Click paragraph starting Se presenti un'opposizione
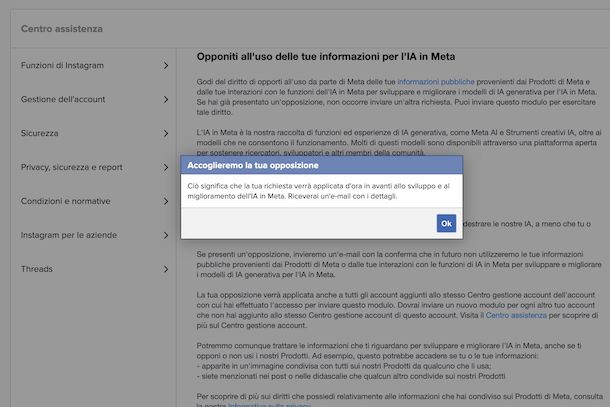The width and height of the screenshot is (610, 407). [x=399, y=264]
